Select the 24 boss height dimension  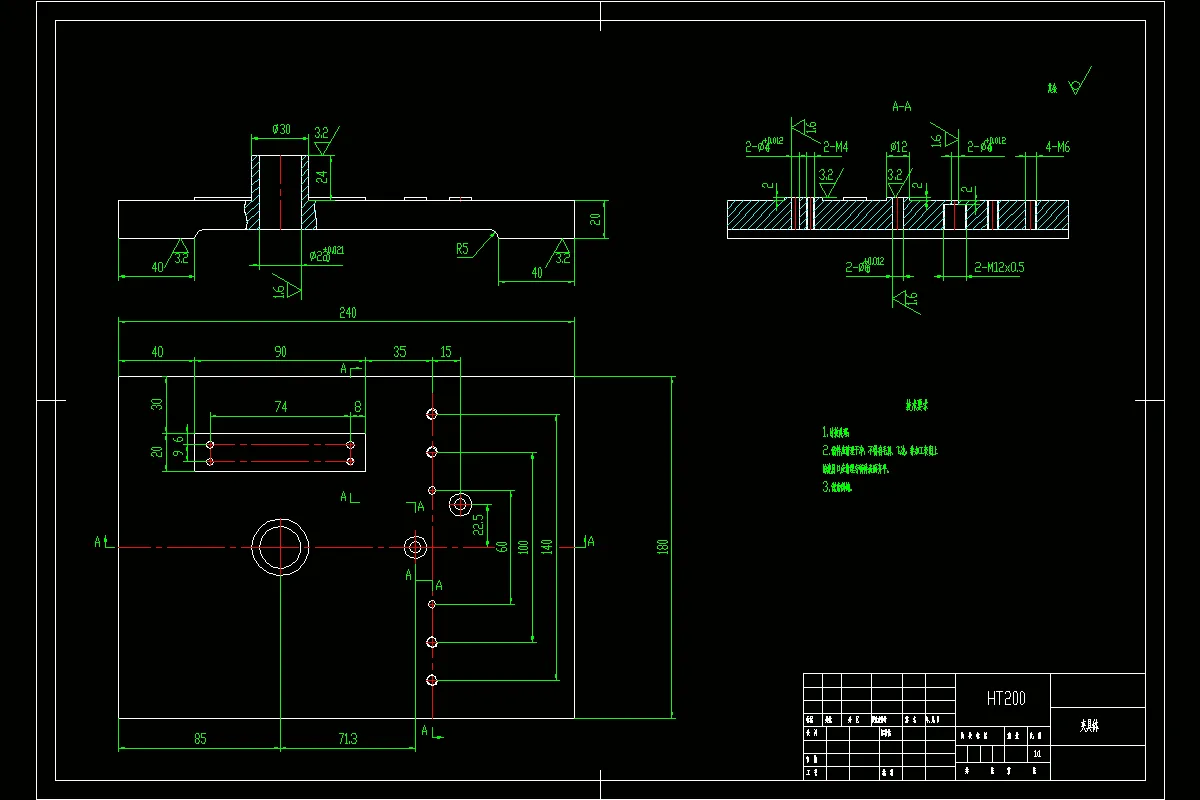click(x=322, y=176)
